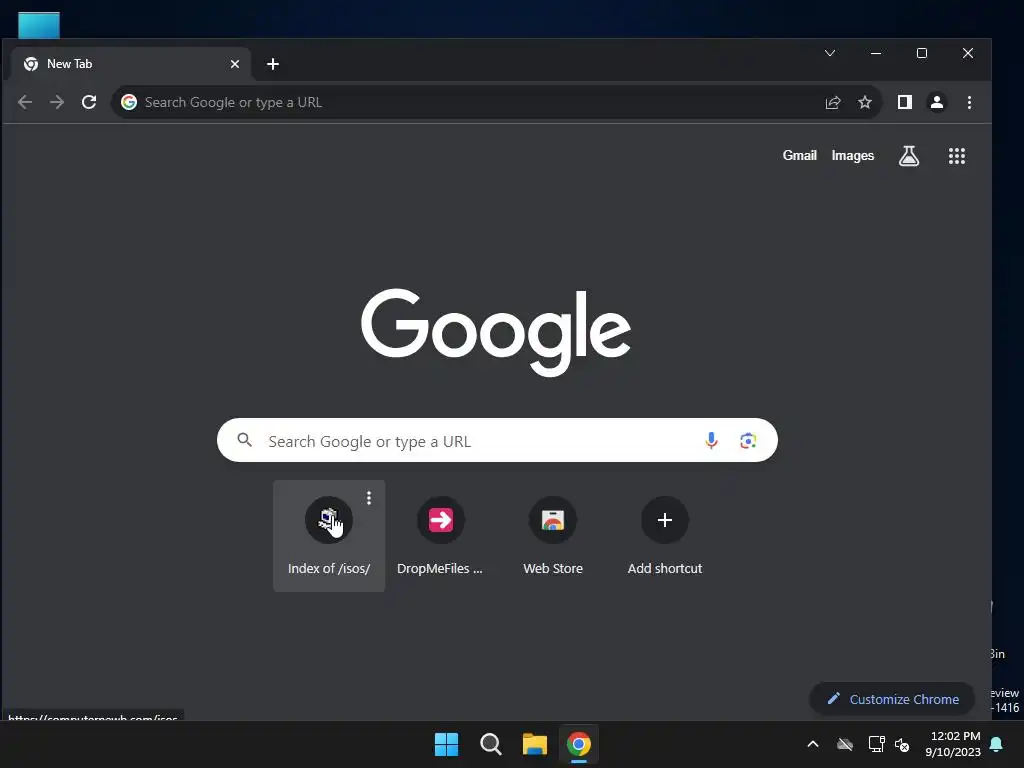1024x768 pixels.
Task: Open the profile avatar menu
Action: (936, 102)
